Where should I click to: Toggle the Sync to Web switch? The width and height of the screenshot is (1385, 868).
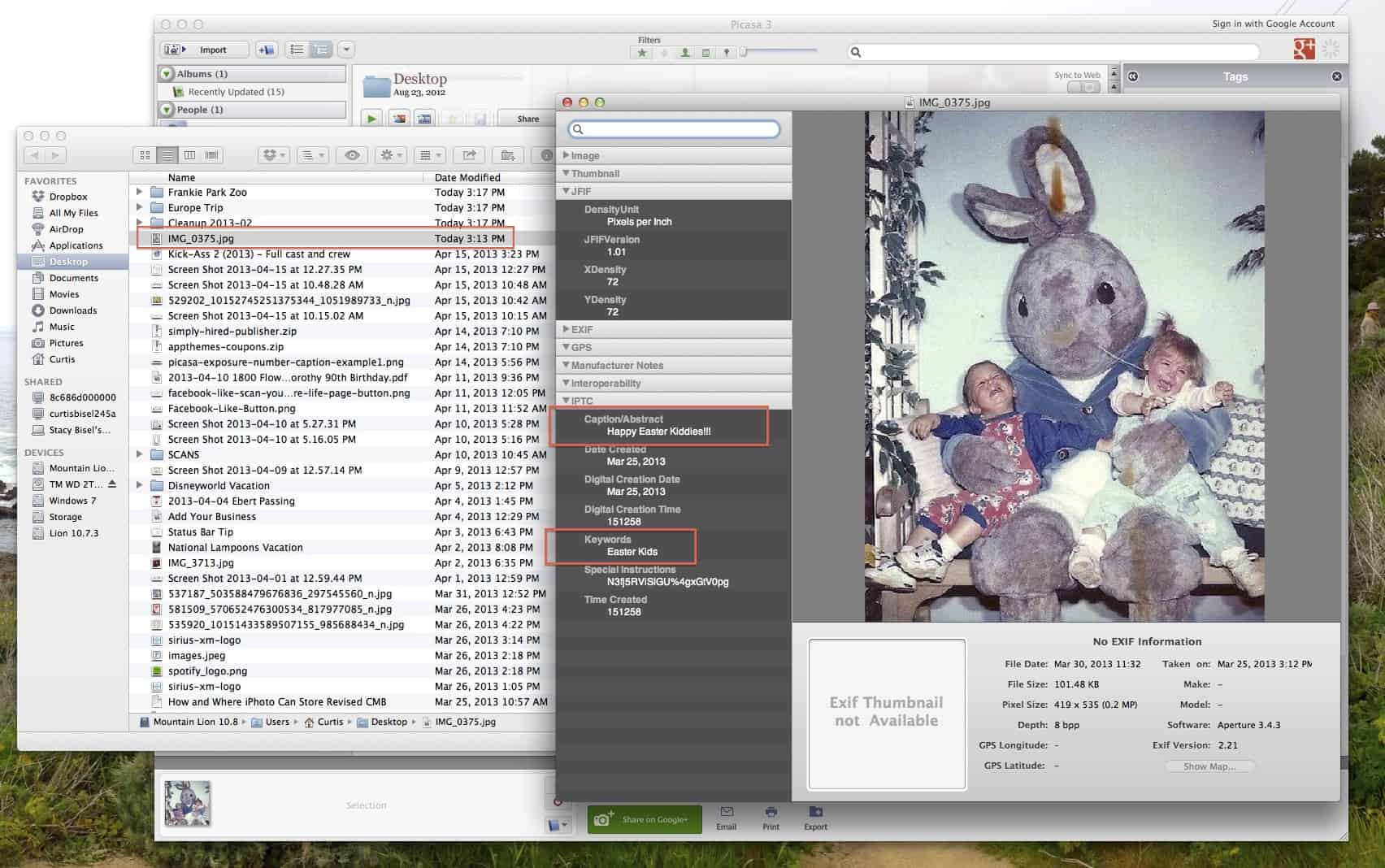1083,87
